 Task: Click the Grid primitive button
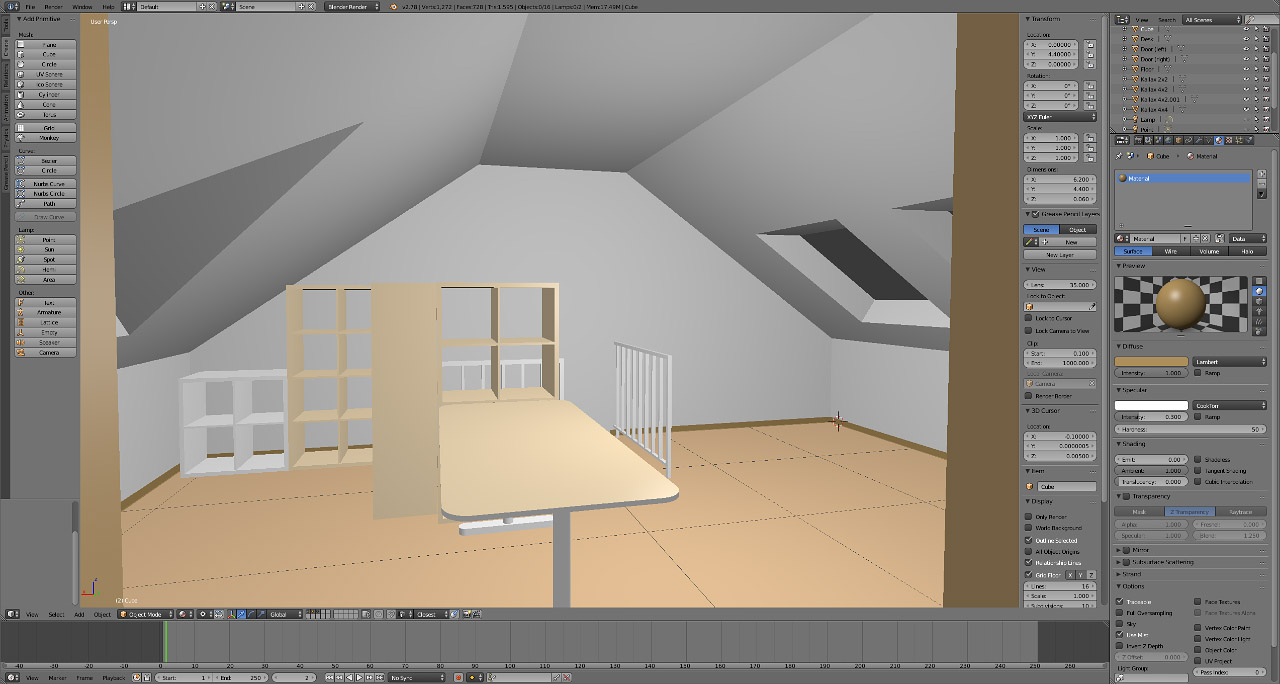pyautogui.click(x=45, y=128)
